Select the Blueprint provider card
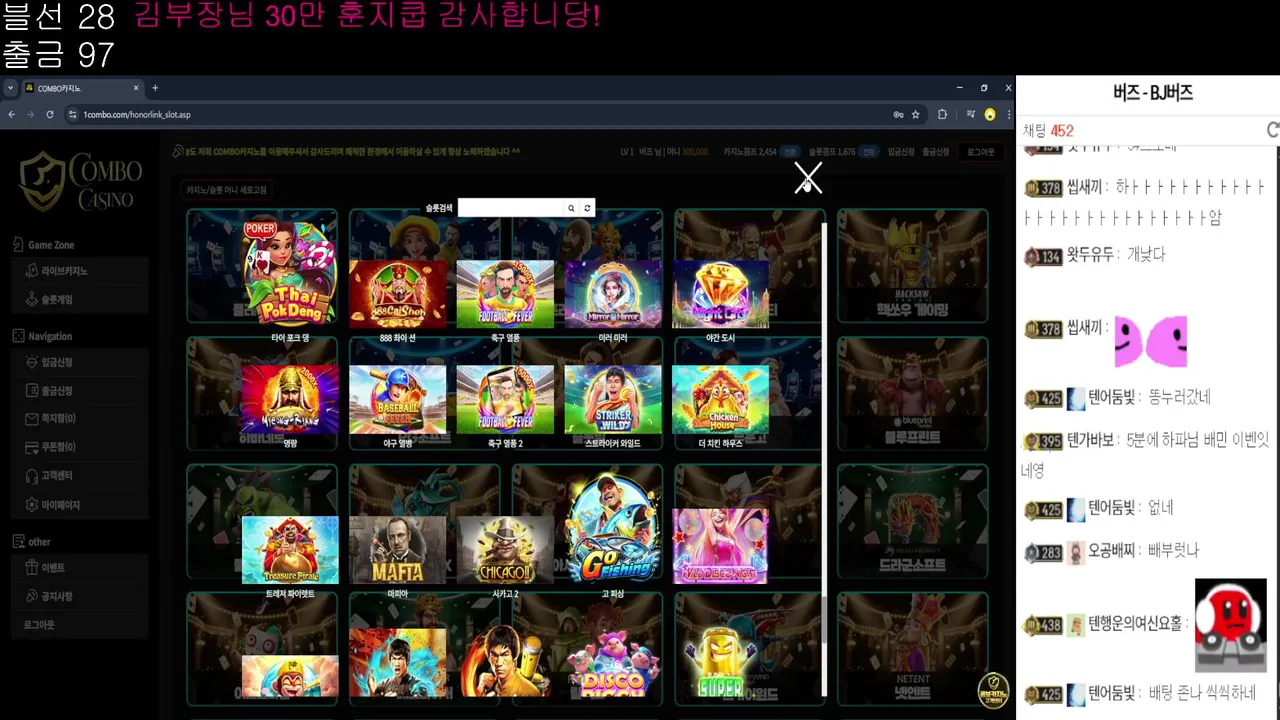This screenshot has height=720, width=1280. [x=912, y=393]
